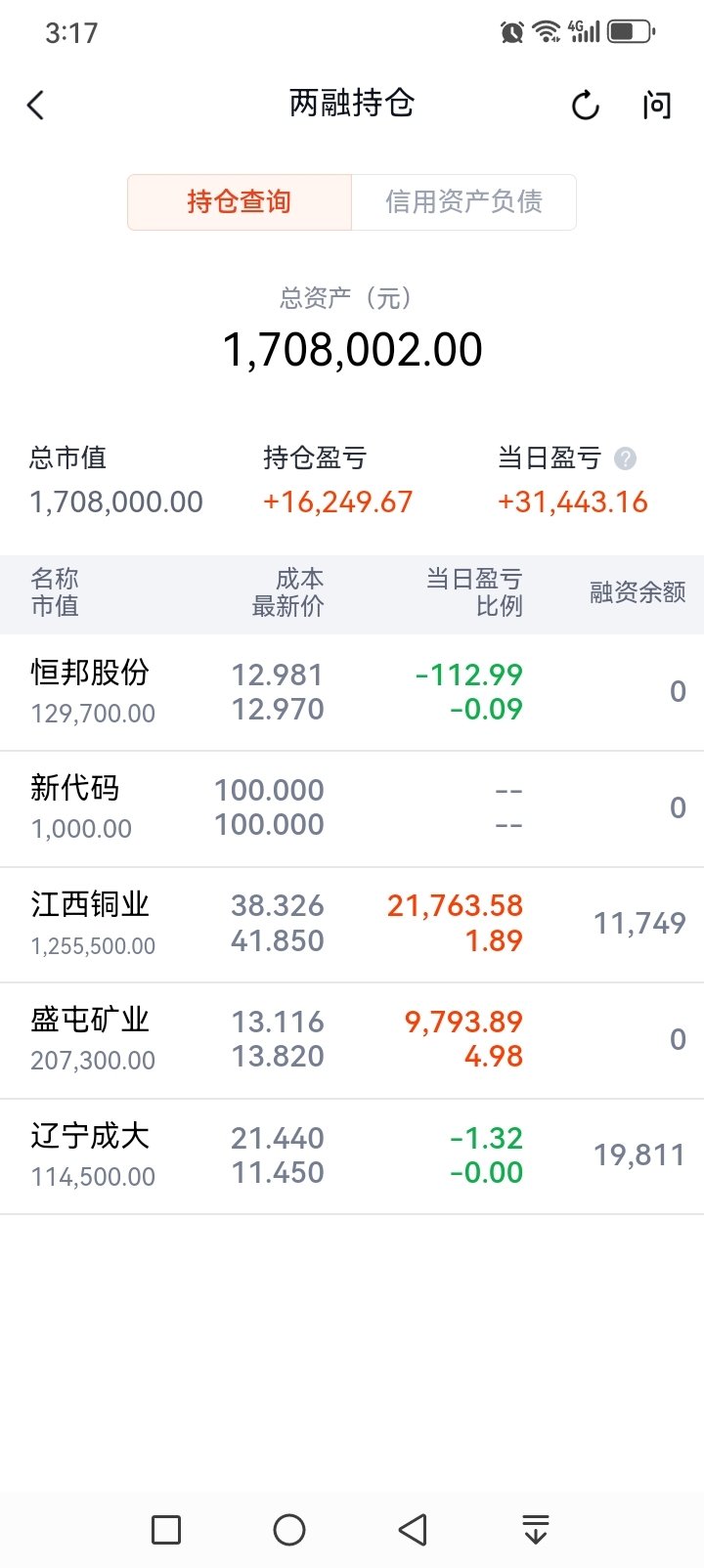Switch to the 信用资产负债 tab
Viewport: 704px width, 1568px height.
463,202
